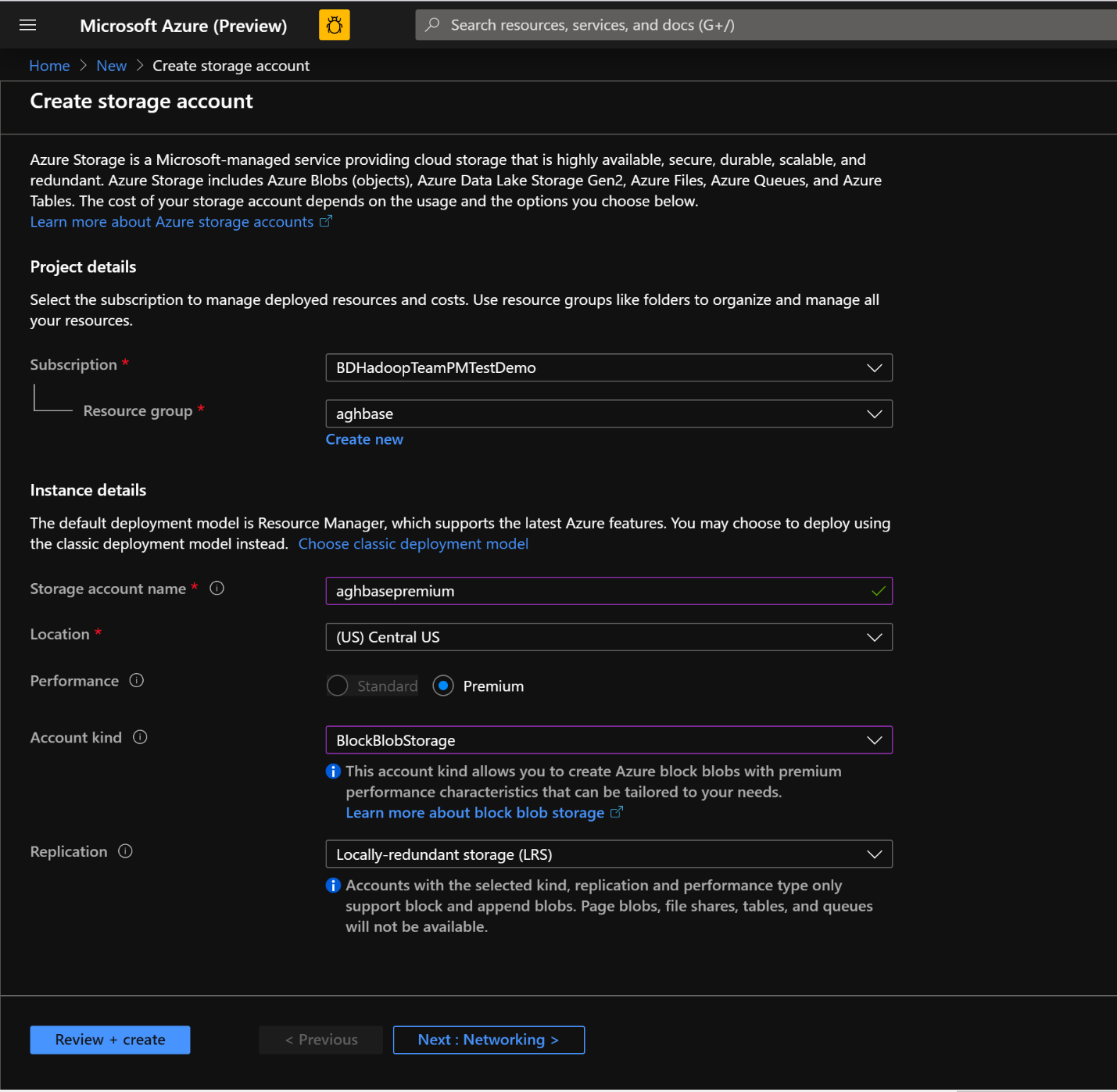1117x1092 pixels.
Task: Select the Premium performance option
Action: (x=443, y=686)
